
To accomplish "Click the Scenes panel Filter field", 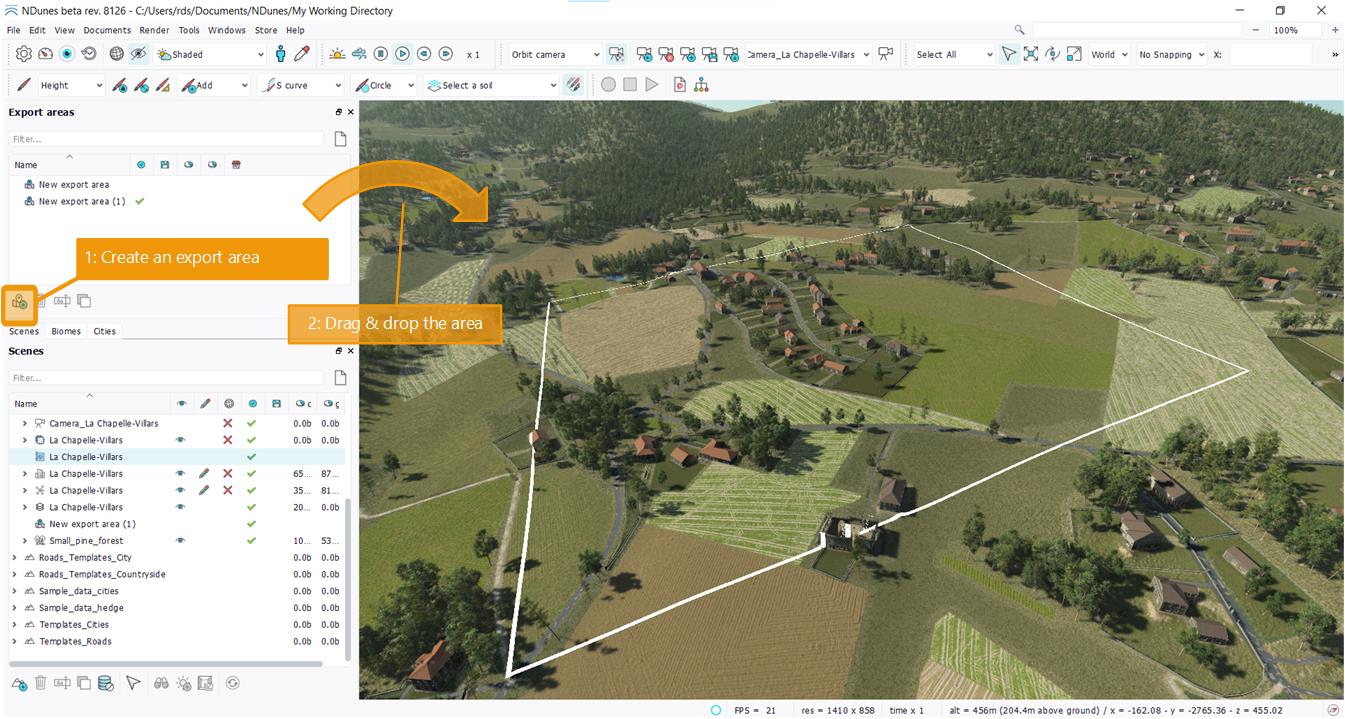I will 166,378.
